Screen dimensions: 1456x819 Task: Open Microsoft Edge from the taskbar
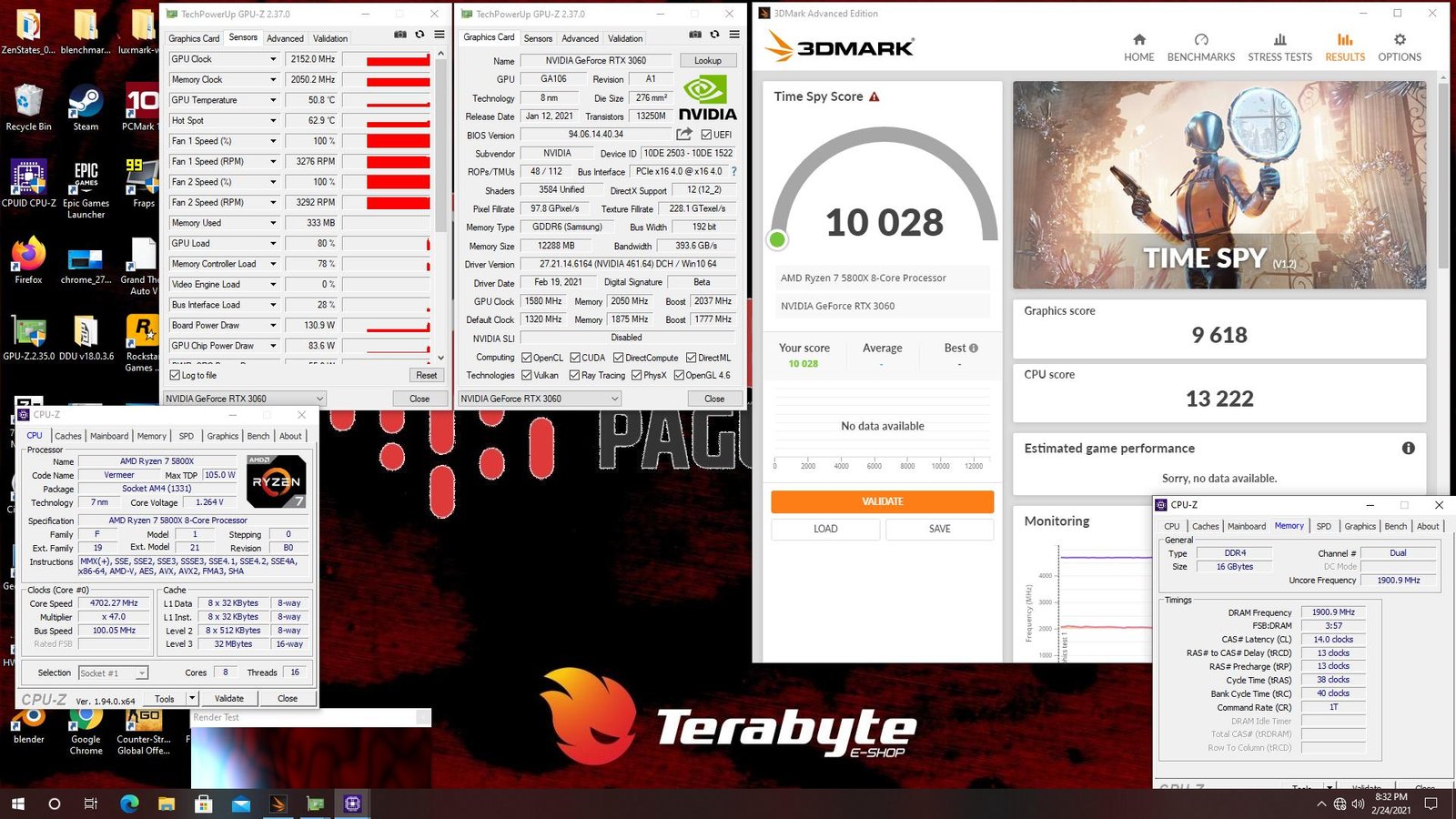[129, 804]
